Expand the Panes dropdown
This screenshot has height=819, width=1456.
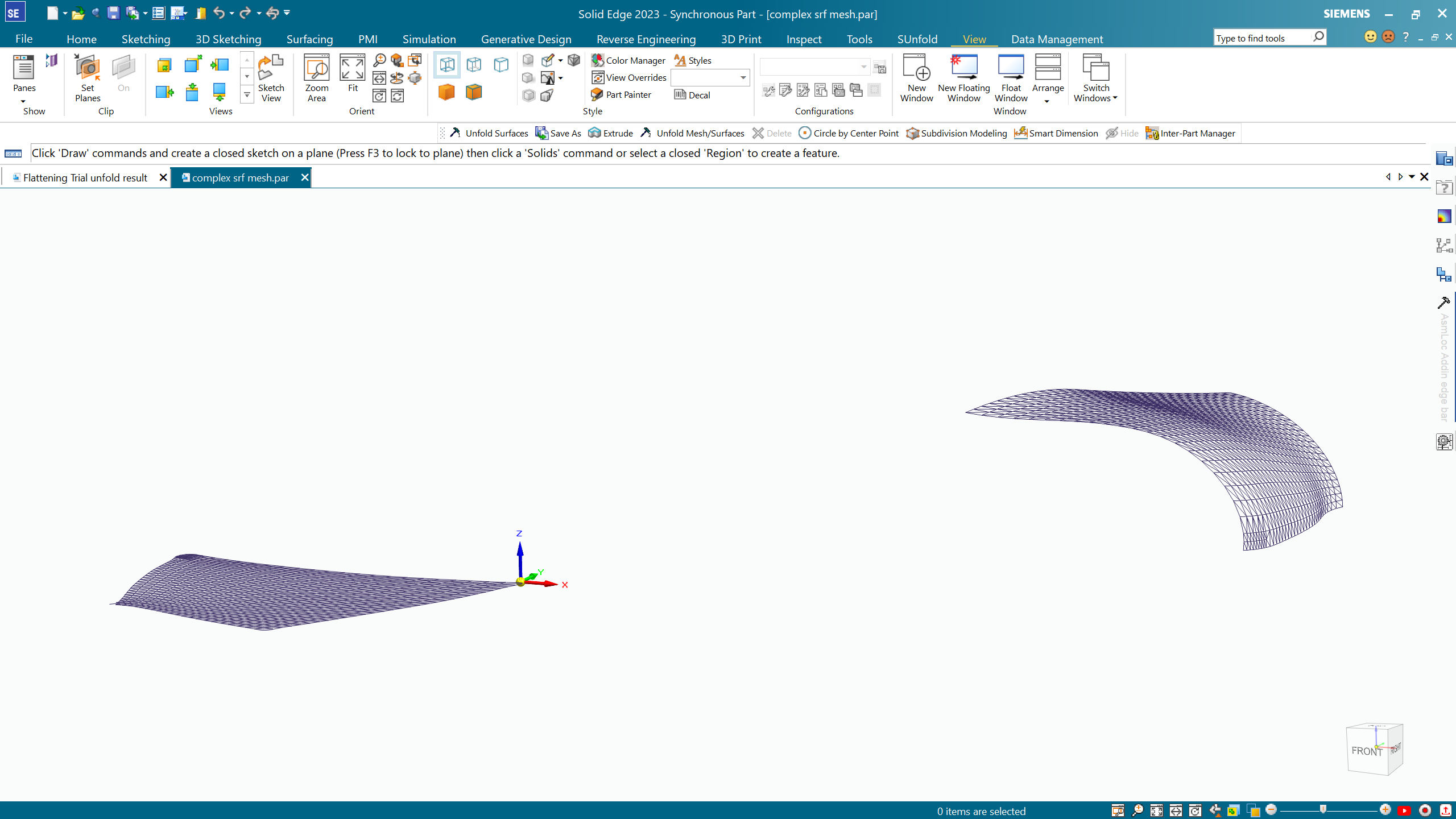click(x=24, y=101)
